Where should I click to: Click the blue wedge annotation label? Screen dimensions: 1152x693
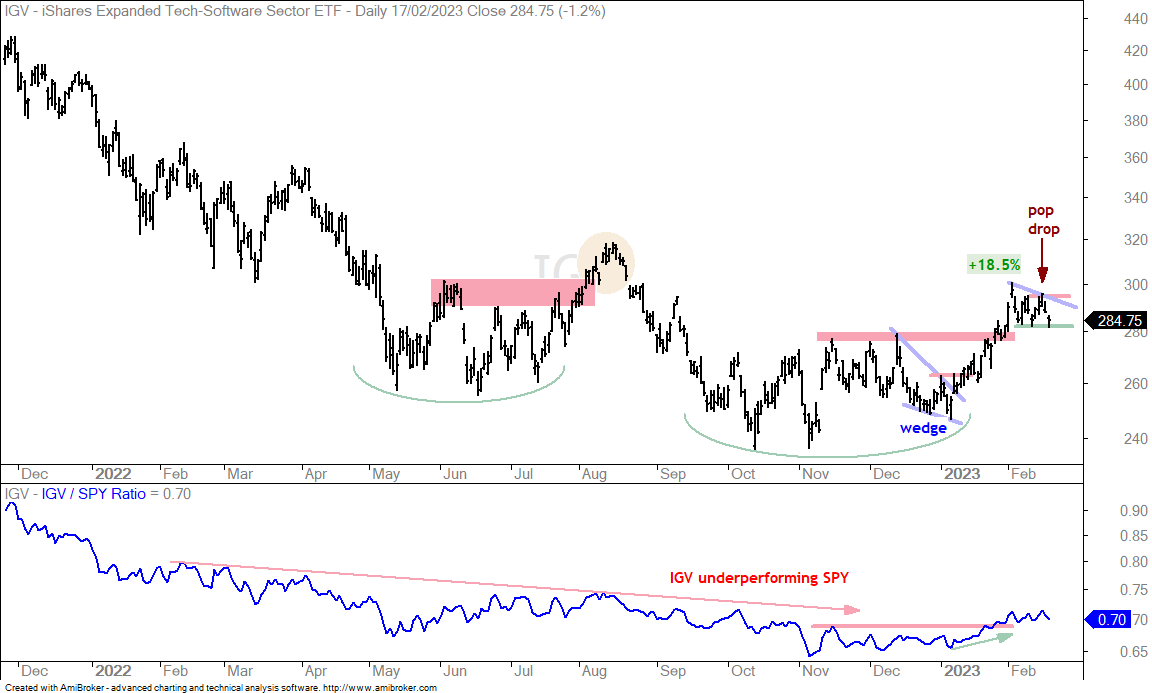[923, 428]
